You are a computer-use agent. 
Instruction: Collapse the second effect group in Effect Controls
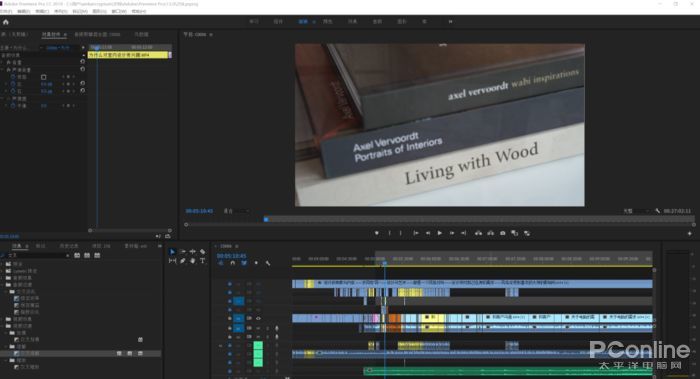3,70
